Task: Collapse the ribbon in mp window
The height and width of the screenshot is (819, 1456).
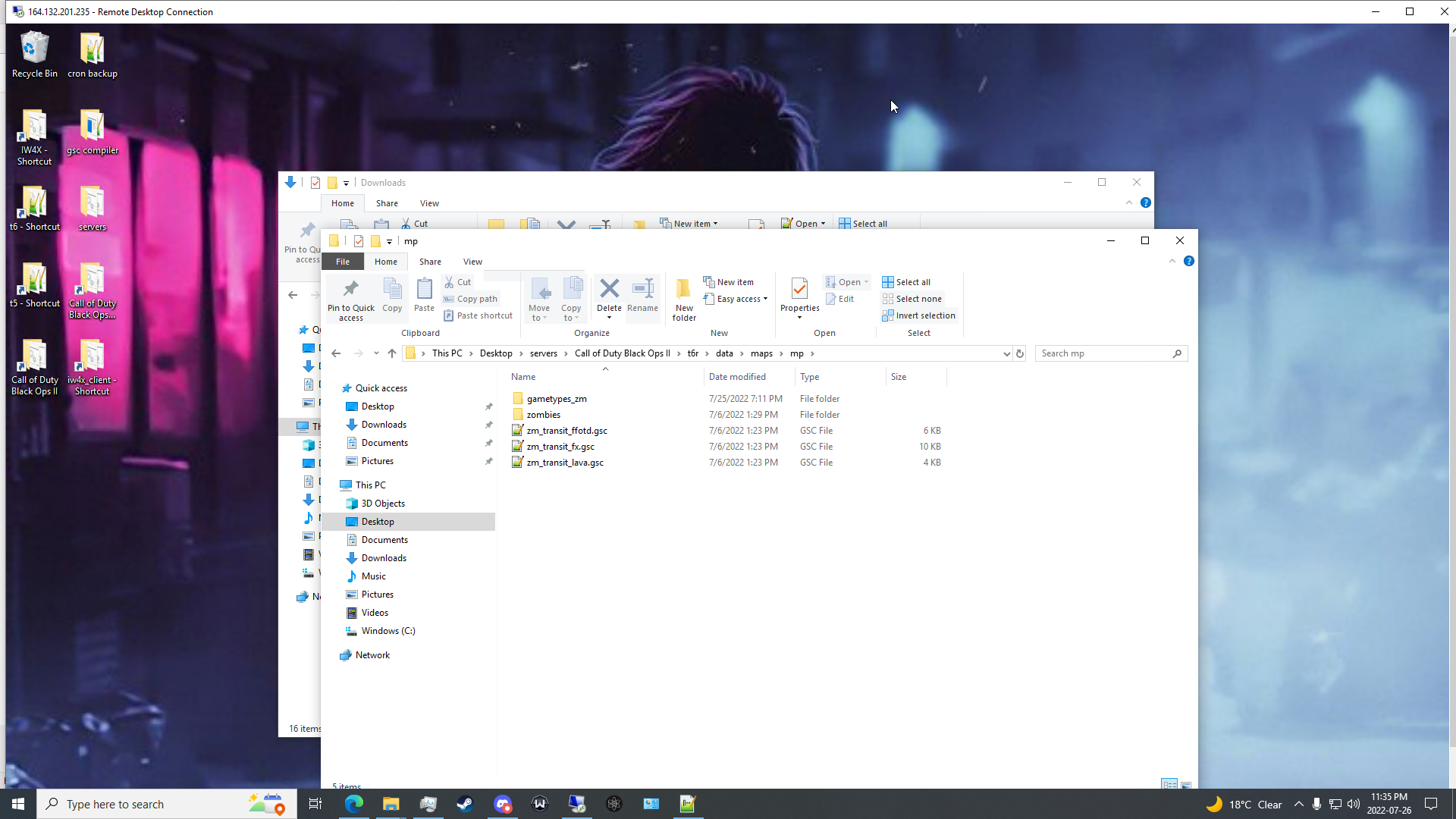Action: [1172, 261]
